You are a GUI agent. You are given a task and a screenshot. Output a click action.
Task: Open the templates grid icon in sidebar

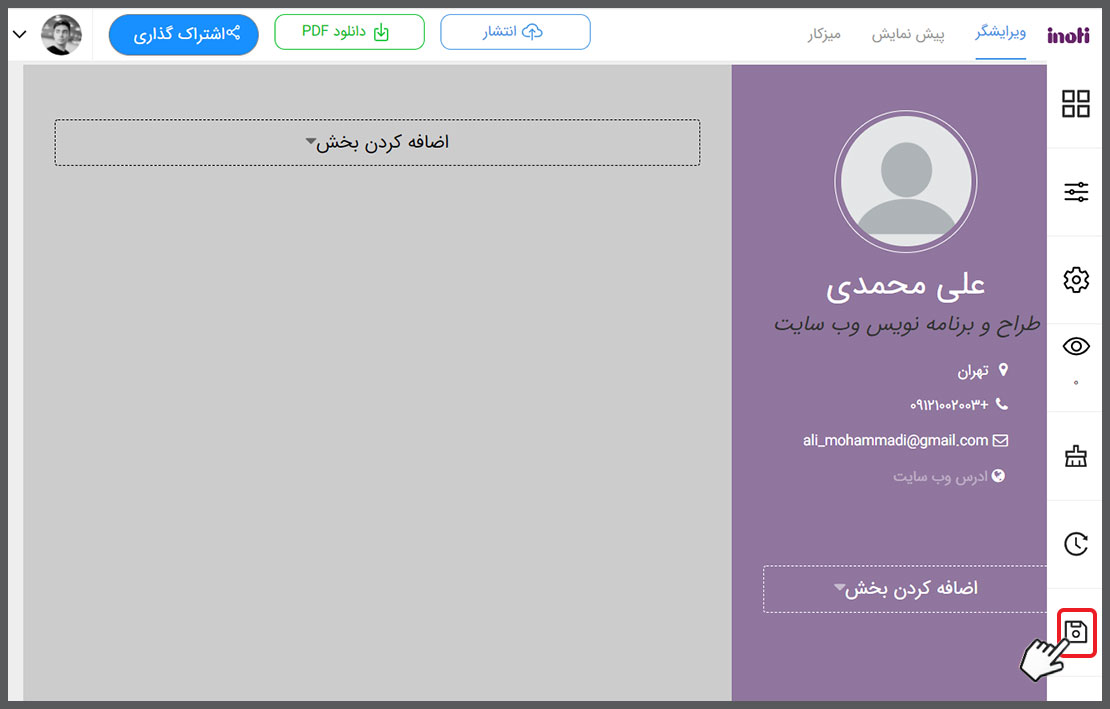click(1076, 104)
